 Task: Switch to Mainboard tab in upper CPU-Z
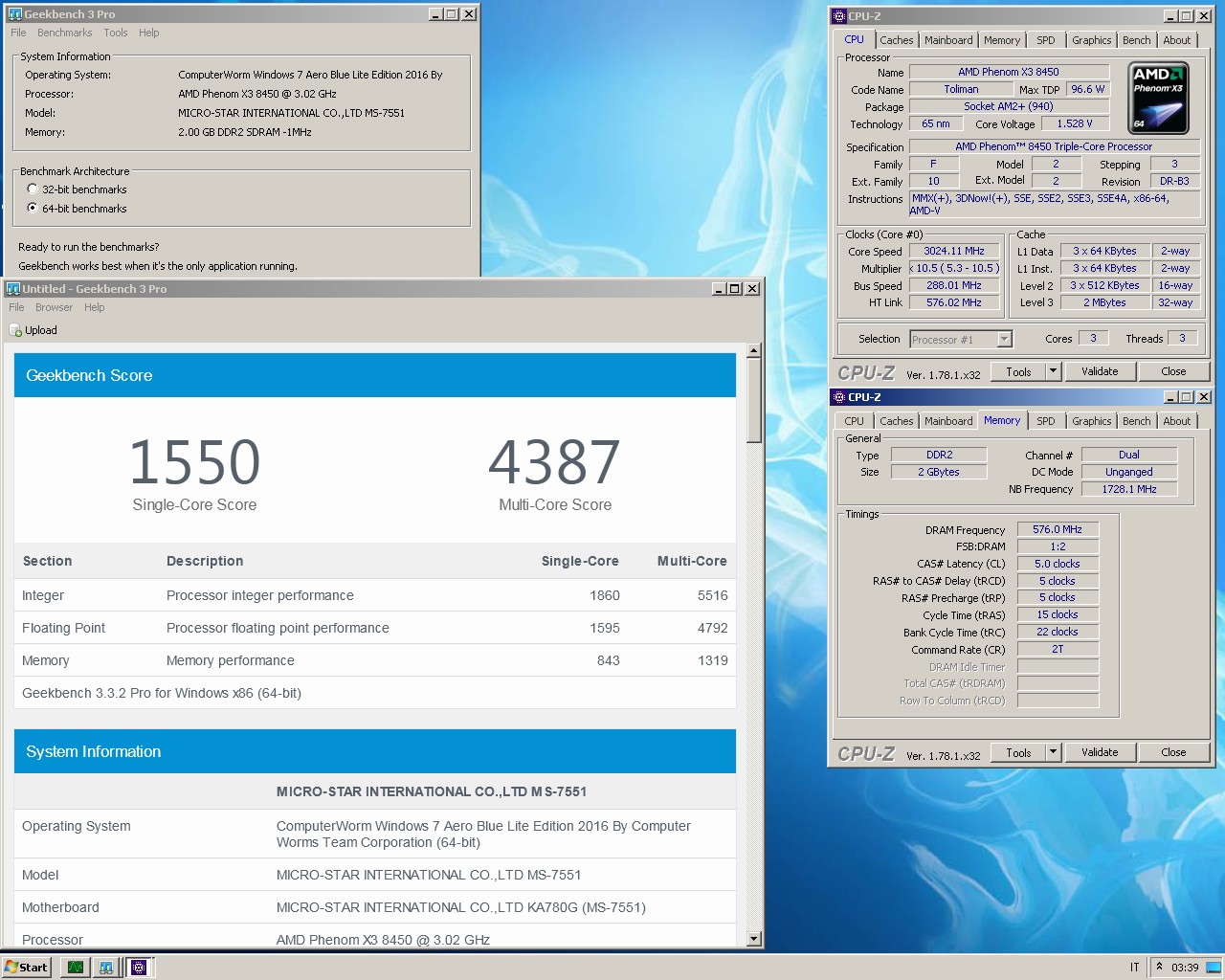[948, 40]
